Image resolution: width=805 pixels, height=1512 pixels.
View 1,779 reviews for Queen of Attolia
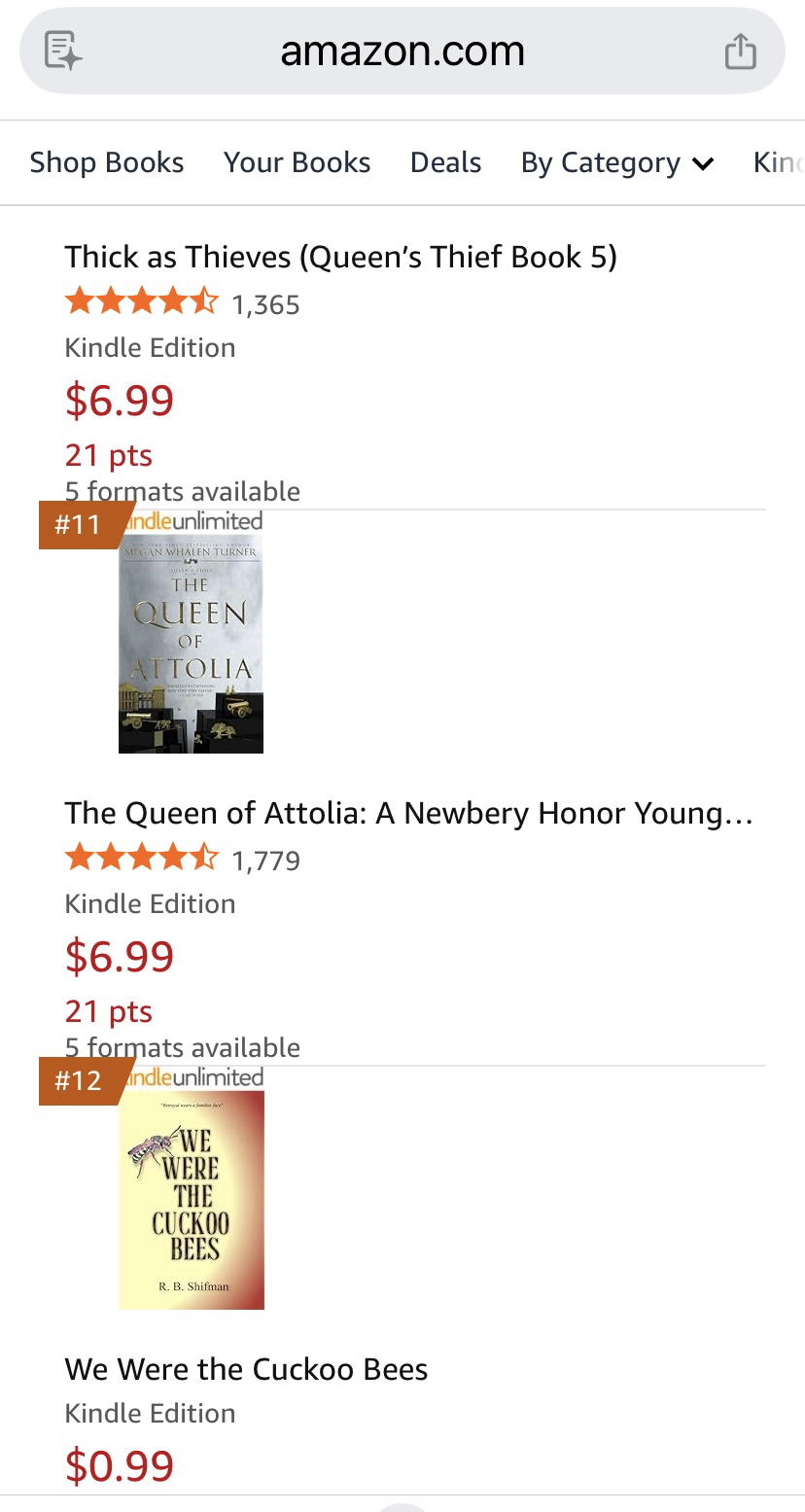click(265, 861)
